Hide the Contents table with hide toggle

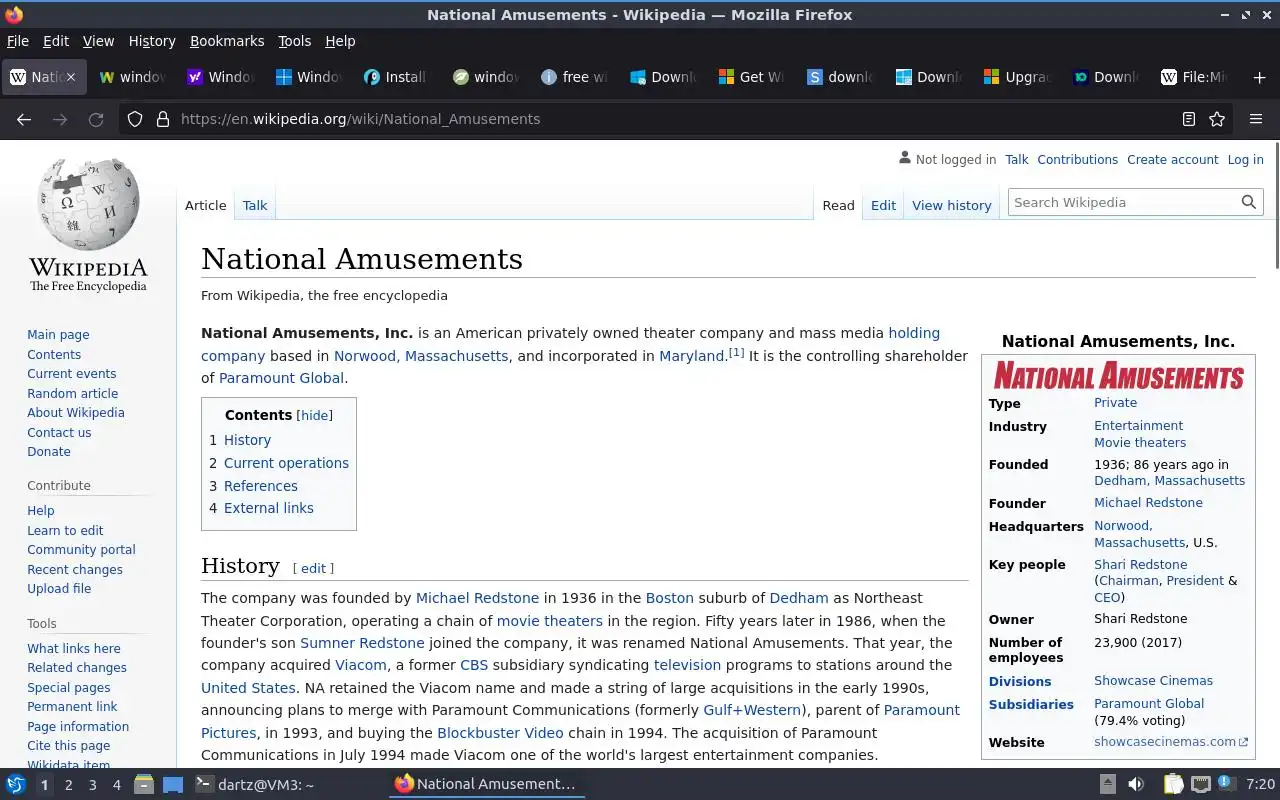click(x=315, y=415)
